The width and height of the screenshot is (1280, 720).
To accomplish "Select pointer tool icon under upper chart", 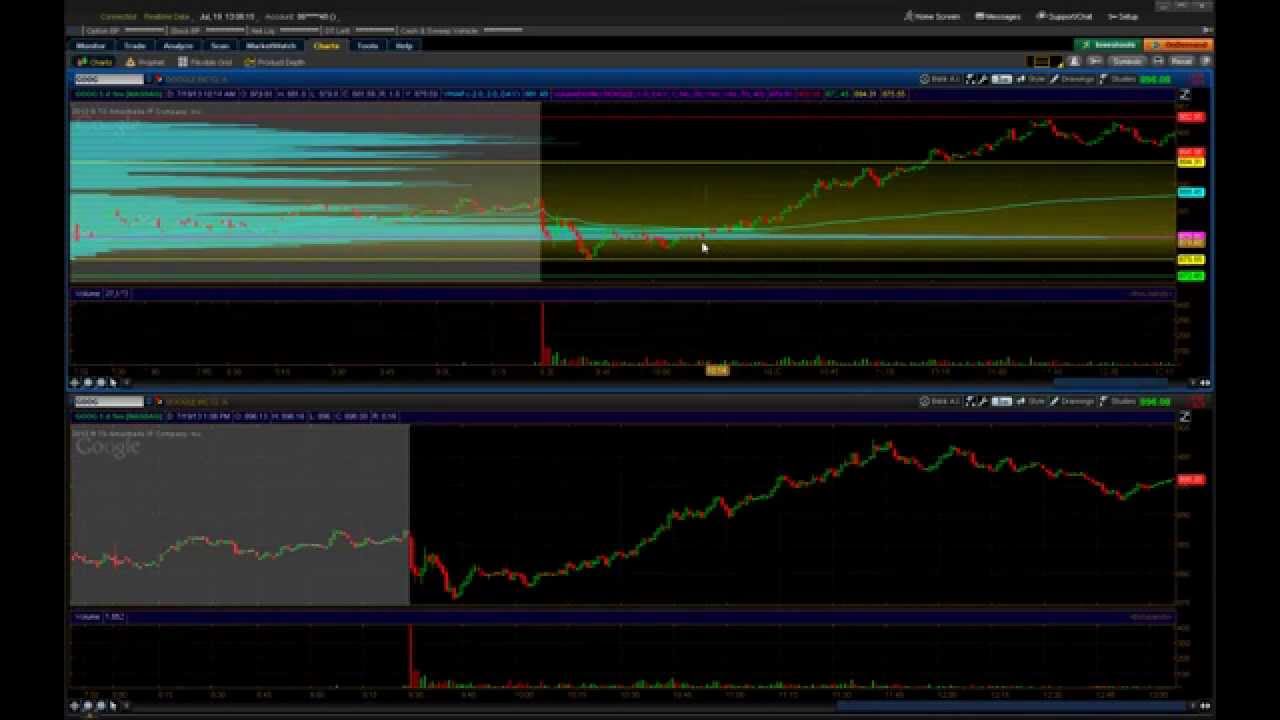I will [x=112, y=382].
